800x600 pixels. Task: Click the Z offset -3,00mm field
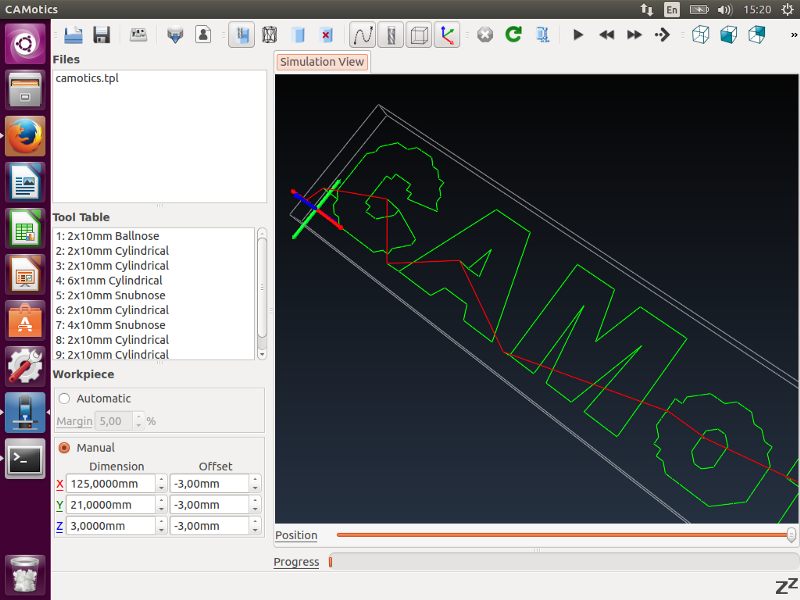click(210, 526)
